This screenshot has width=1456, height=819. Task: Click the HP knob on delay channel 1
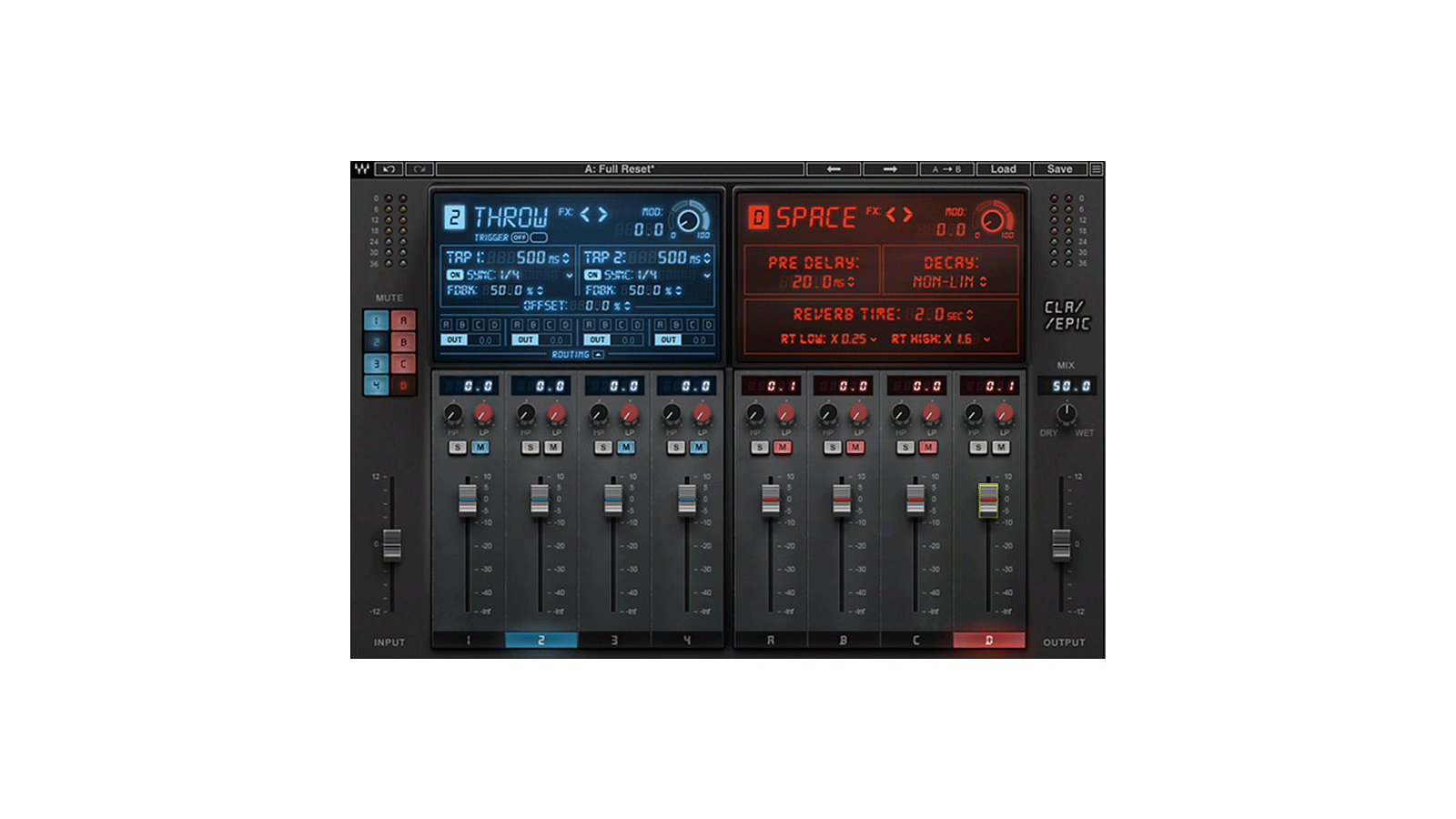click(x=452, y=415)
